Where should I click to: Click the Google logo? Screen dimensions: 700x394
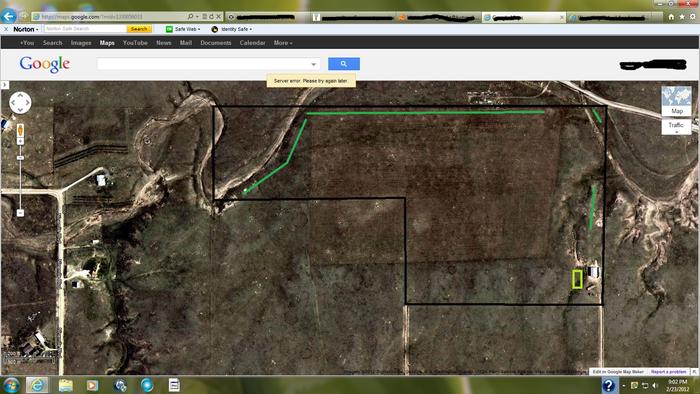click(45, 64)
